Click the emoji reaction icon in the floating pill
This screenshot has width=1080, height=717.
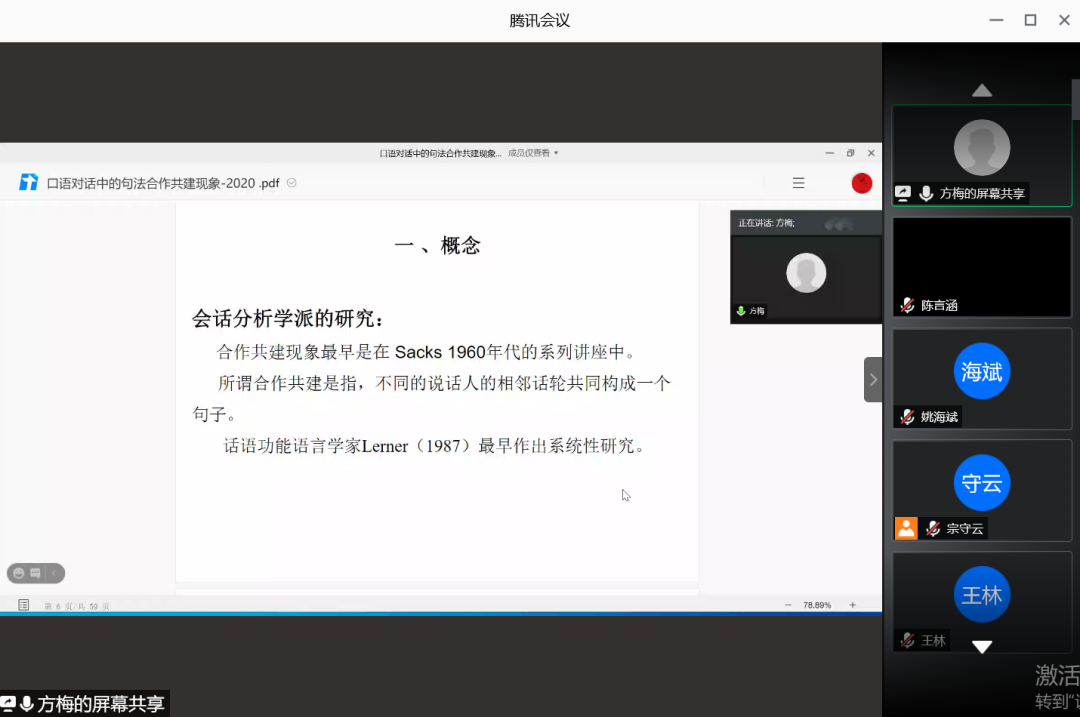(x=19, y=573)
